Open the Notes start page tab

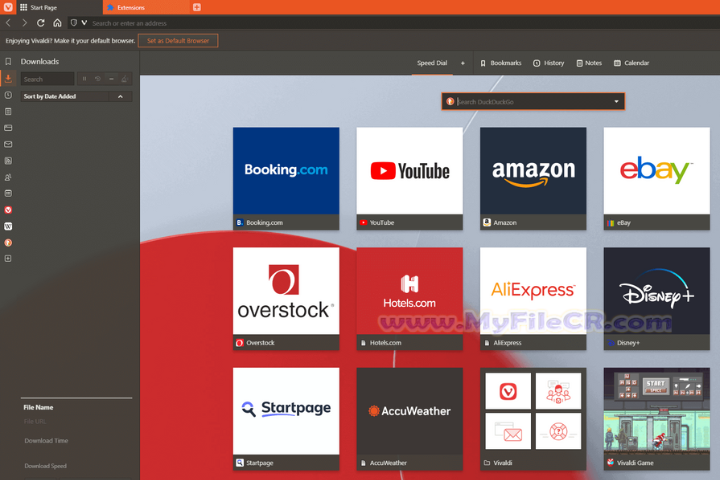click(x=589, y=63)
